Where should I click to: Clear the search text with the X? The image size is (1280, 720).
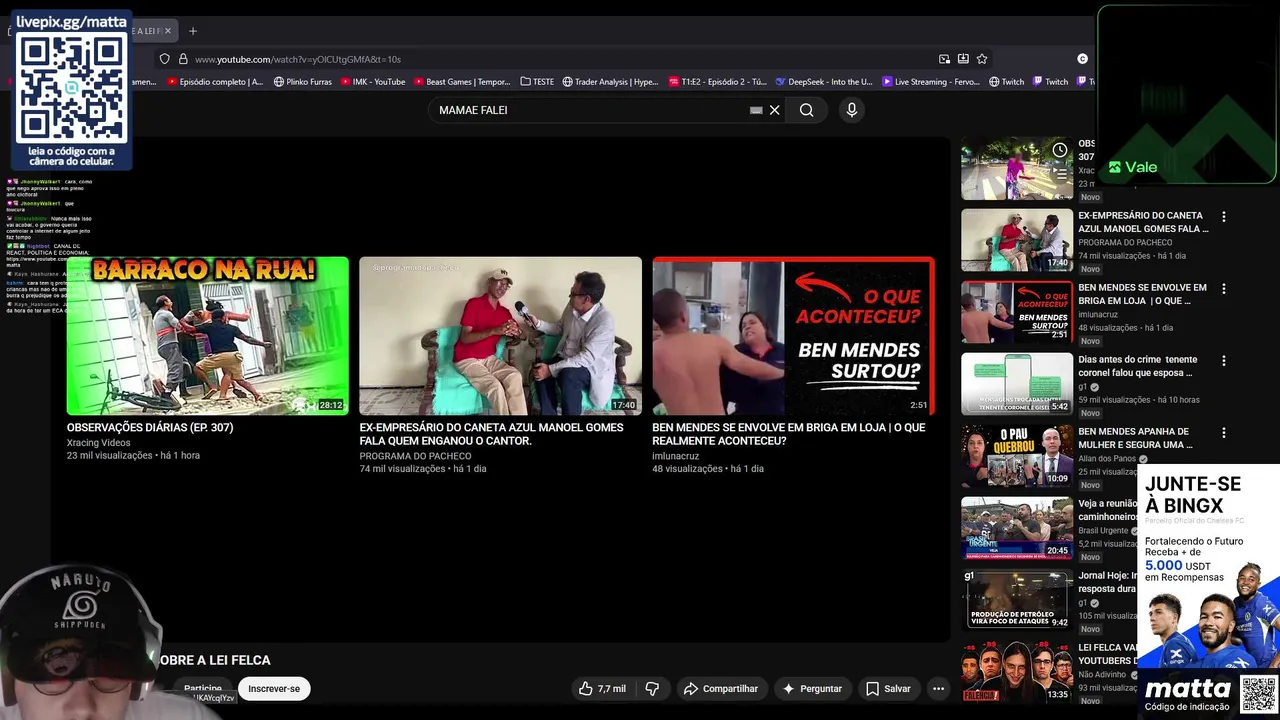pos(774,110)
